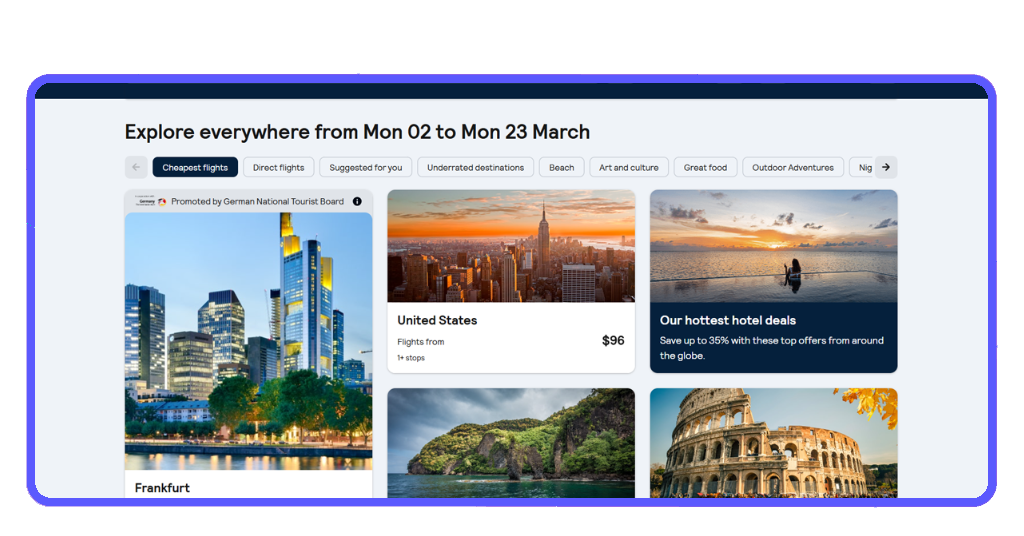Select the Direct flights filter
Viewport: 1024px width, 536px height.
tap(279, 167)
